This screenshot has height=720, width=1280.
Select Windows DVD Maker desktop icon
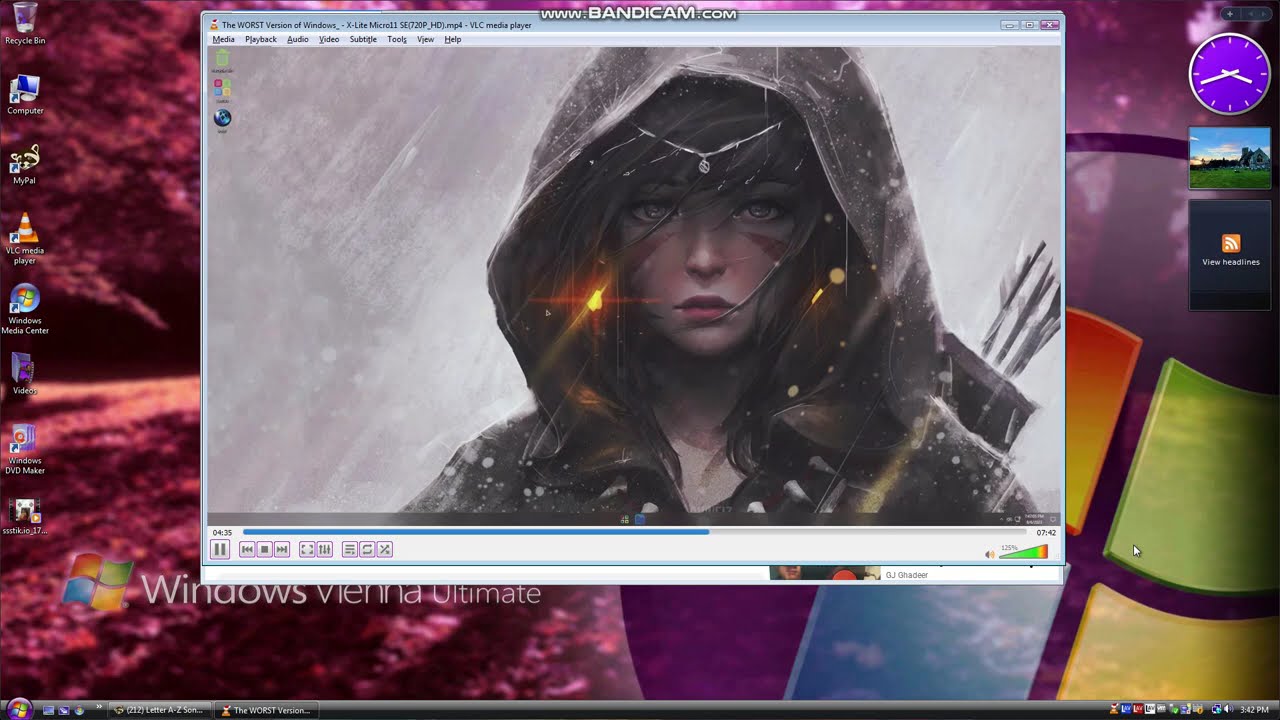(x=25, y=449)
